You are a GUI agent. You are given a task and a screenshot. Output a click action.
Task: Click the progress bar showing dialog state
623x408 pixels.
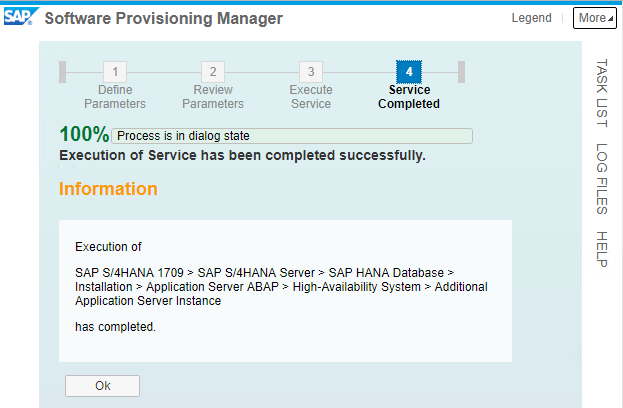(292, 136)
